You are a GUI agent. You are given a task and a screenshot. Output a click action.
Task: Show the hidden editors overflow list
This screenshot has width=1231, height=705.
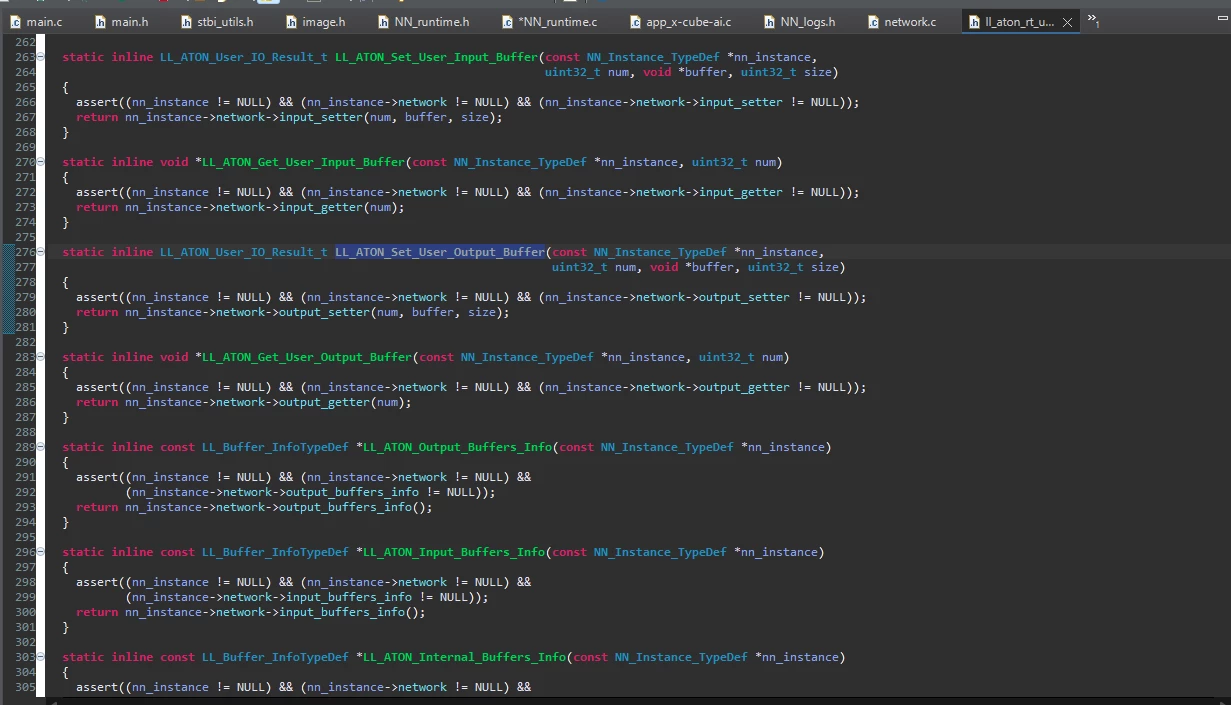[x=1093, y=20]
